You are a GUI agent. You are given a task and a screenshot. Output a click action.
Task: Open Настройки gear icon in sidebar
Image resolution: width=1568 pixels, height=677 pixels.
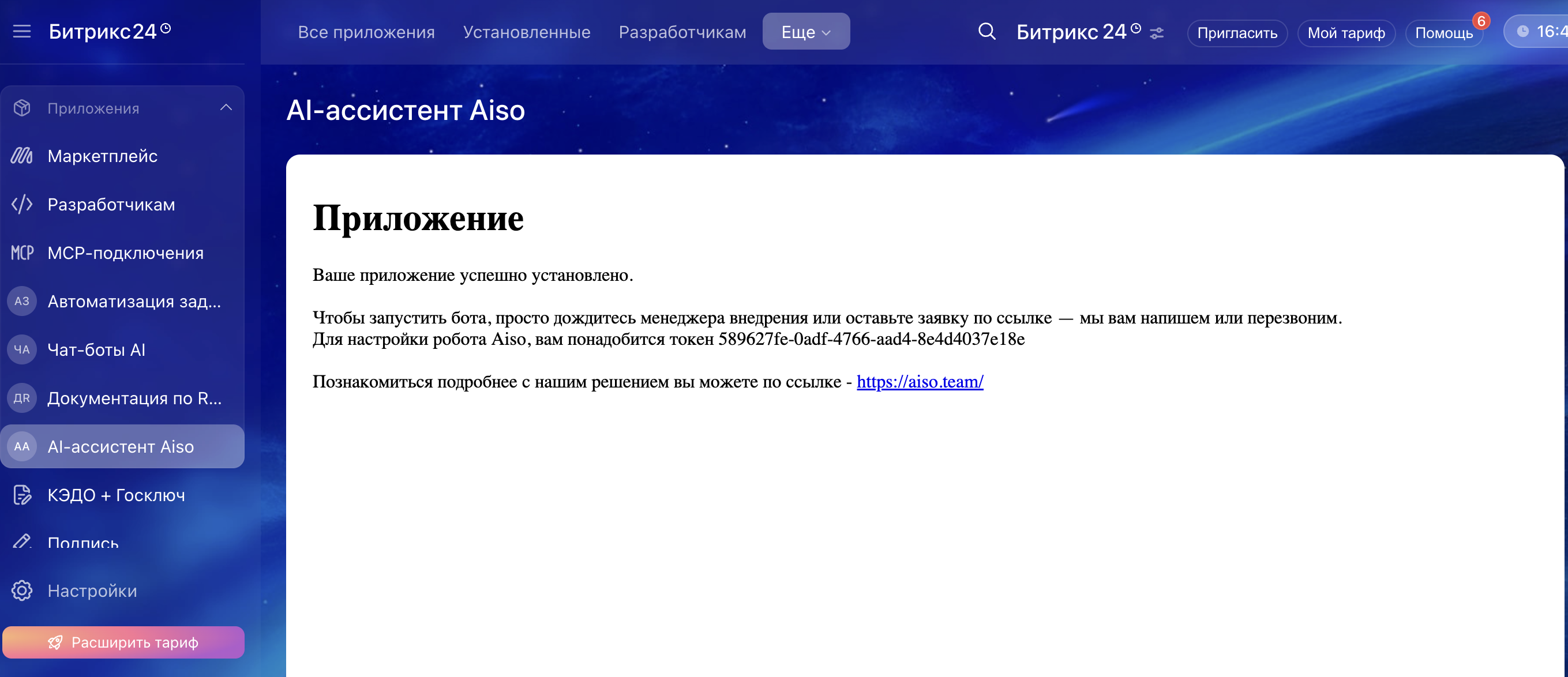click(x=22, y=591)
